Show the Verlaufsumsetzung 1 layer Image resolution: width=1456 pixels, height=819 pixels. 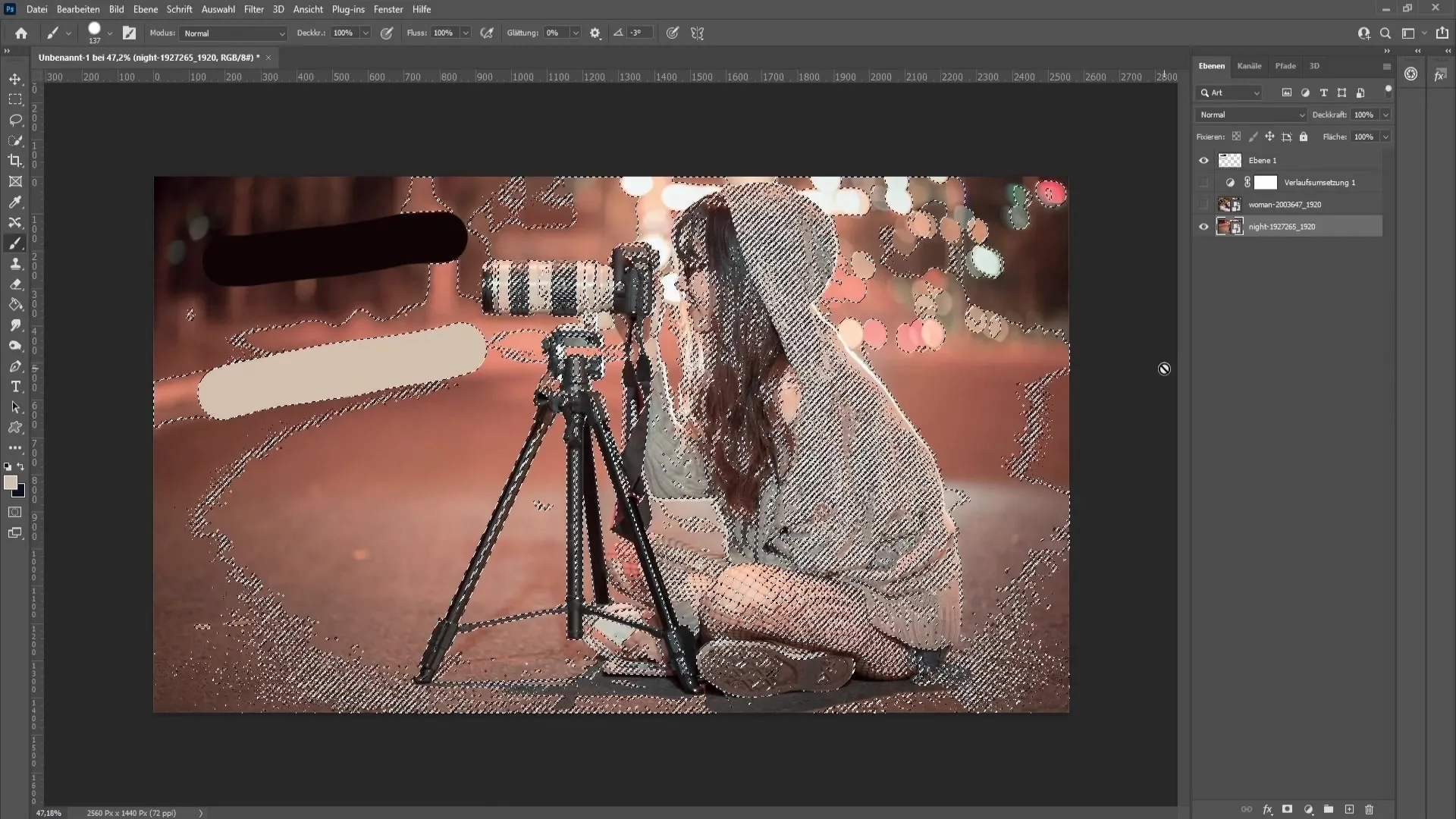[x=1203, y=182]
